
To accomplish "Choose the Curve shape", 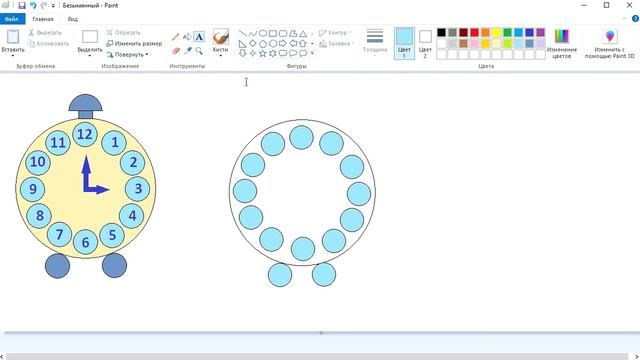I will click(x=253, y=33).
